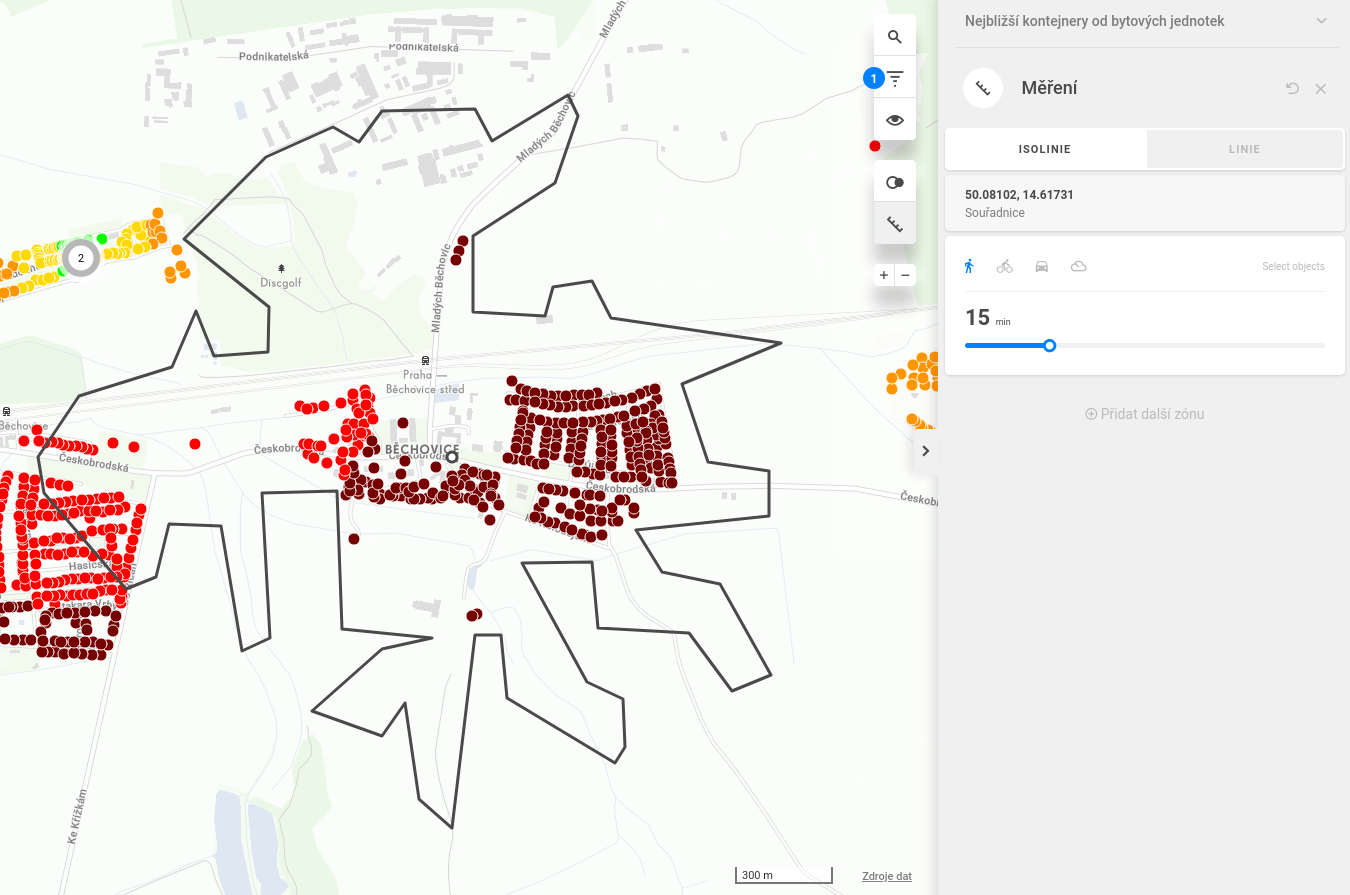Click Praha Běchovice střed train station icon
Screen dimensions: 1350x895
coord(426,361)
